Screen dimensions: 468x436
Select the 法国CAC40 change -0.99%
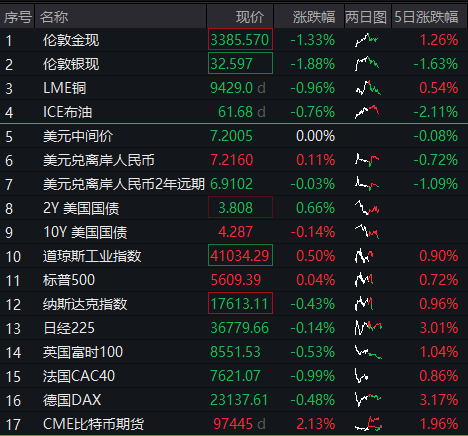pyautogui.click(x=313, y=376)
